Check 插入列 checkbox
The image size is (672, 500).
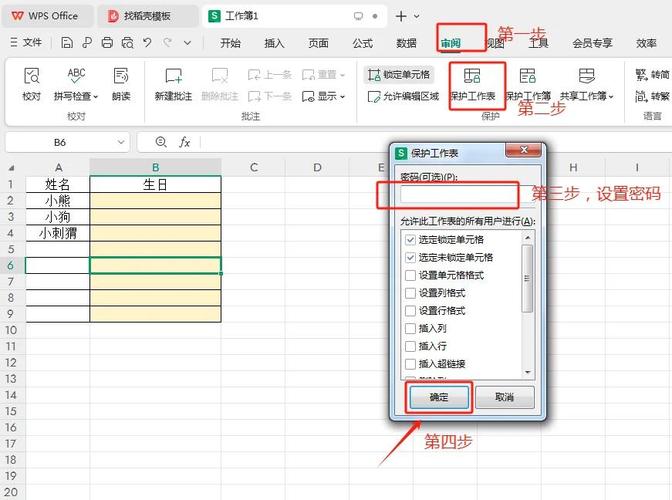(x=410, y=329)
